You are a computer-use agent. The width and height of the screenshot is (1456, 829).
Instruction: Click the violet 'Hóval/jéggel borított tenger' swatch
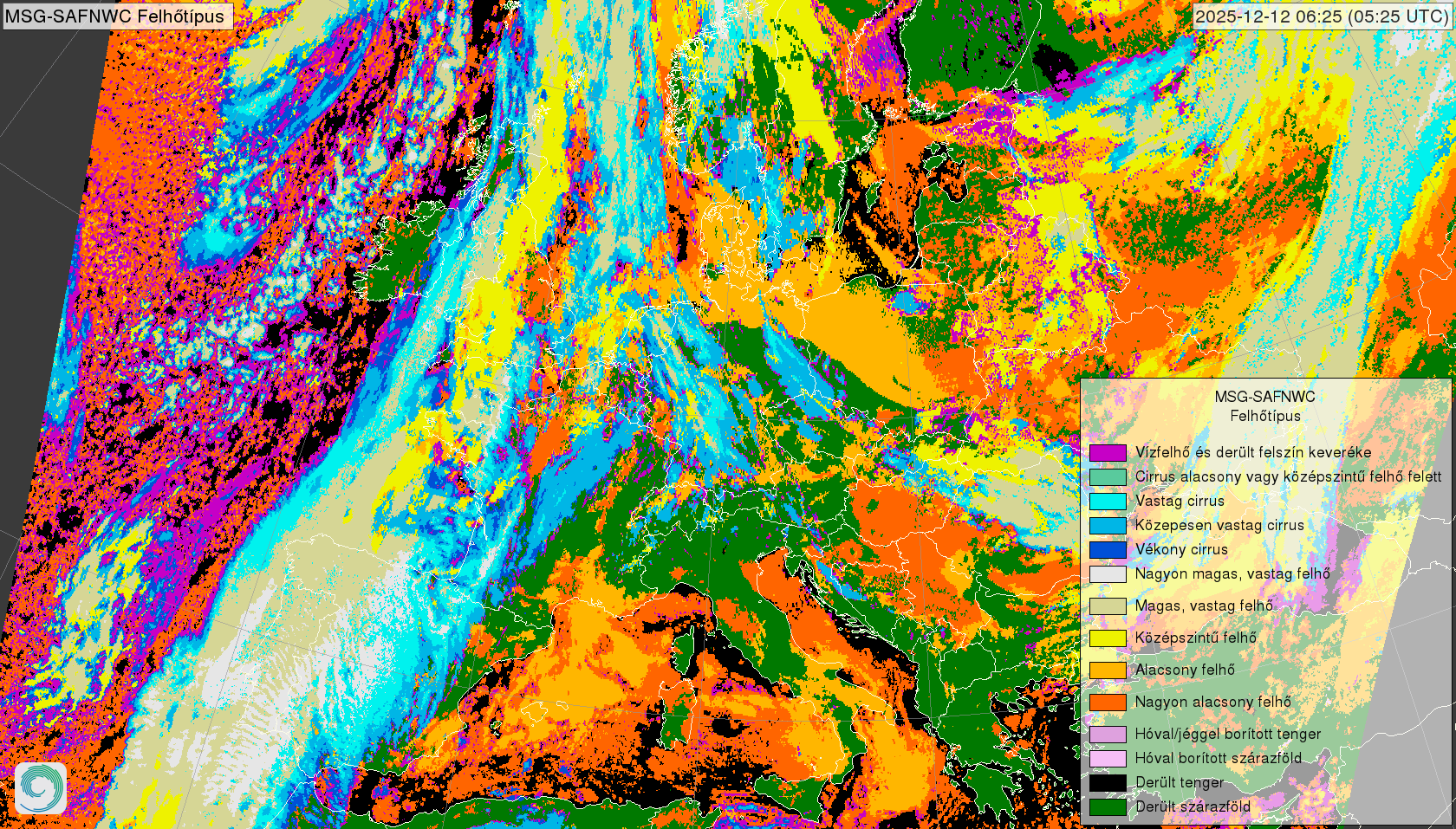pyautogui.click(x=1108, y=734)
